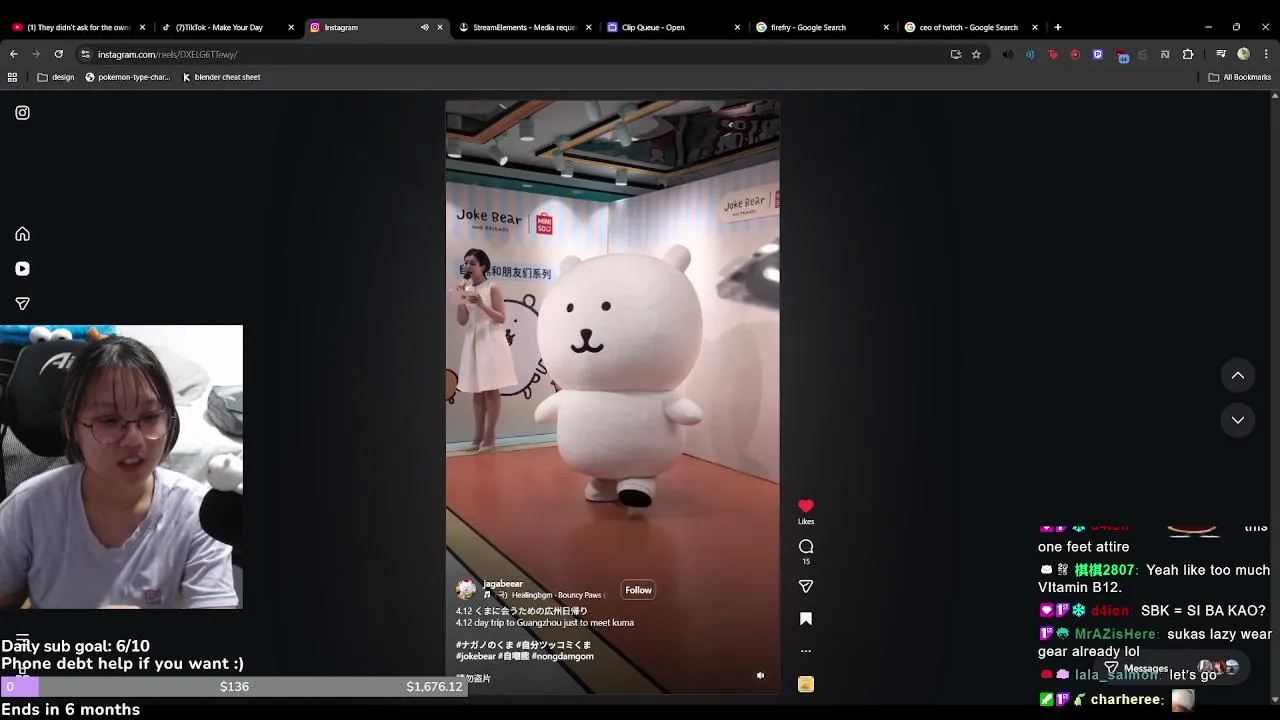Install the app via address bar icon
This screenshot has height=720, width=1280.
[x=956, y=54]
